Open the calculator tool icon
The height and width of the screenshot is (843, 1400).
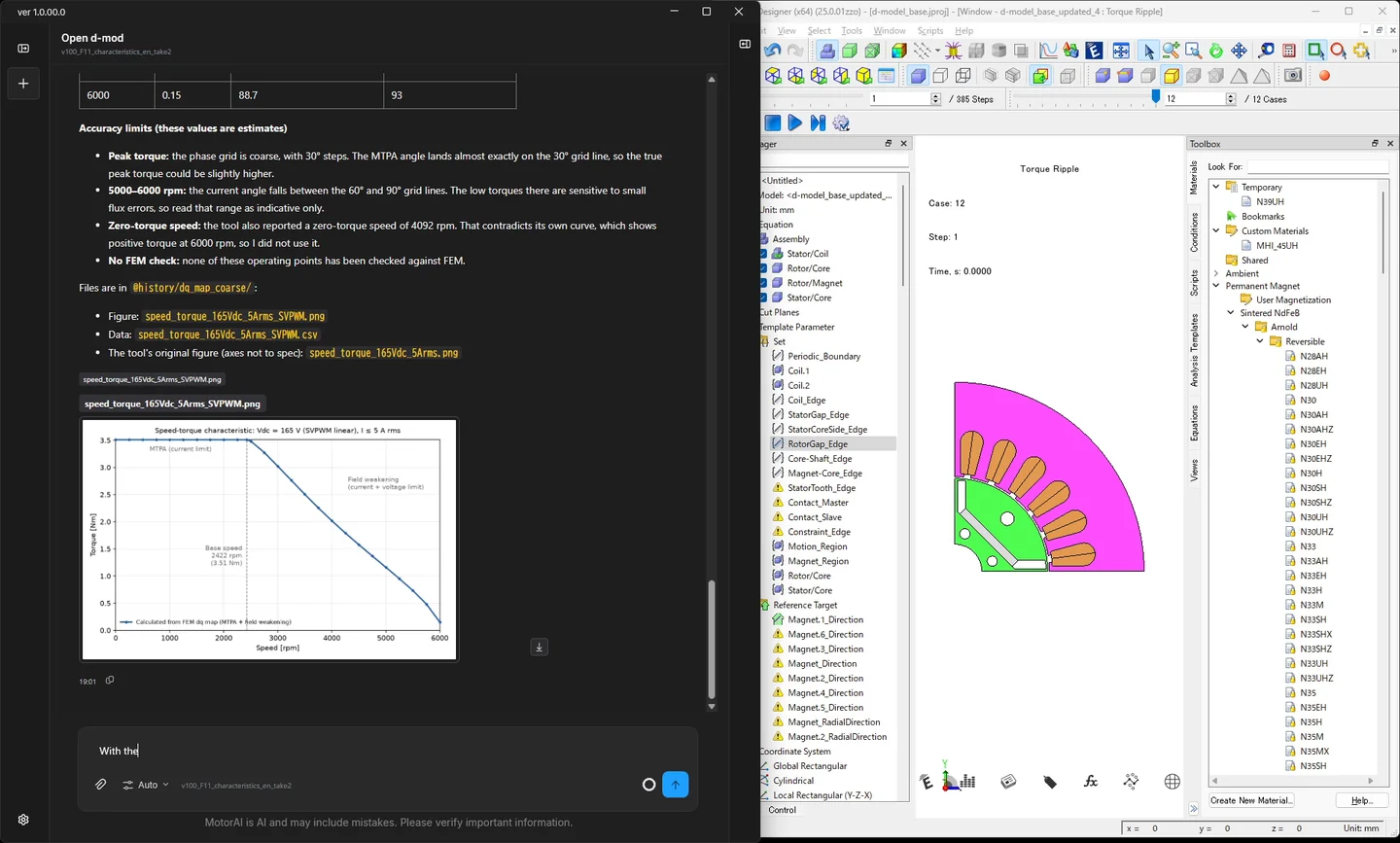(x=1289, y=51)
